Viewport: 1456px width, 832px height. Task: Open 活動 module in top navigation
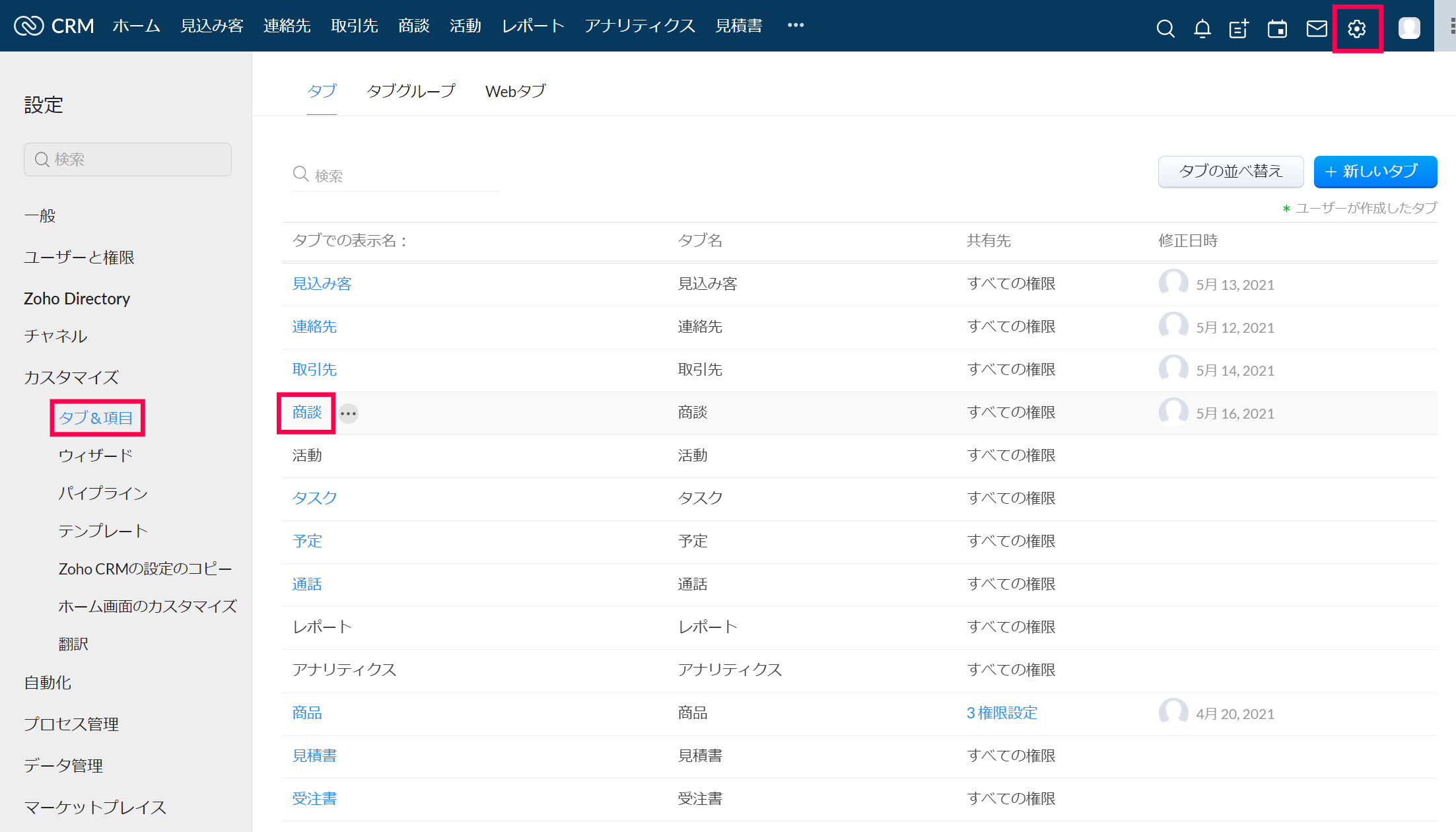click(466, 26)
